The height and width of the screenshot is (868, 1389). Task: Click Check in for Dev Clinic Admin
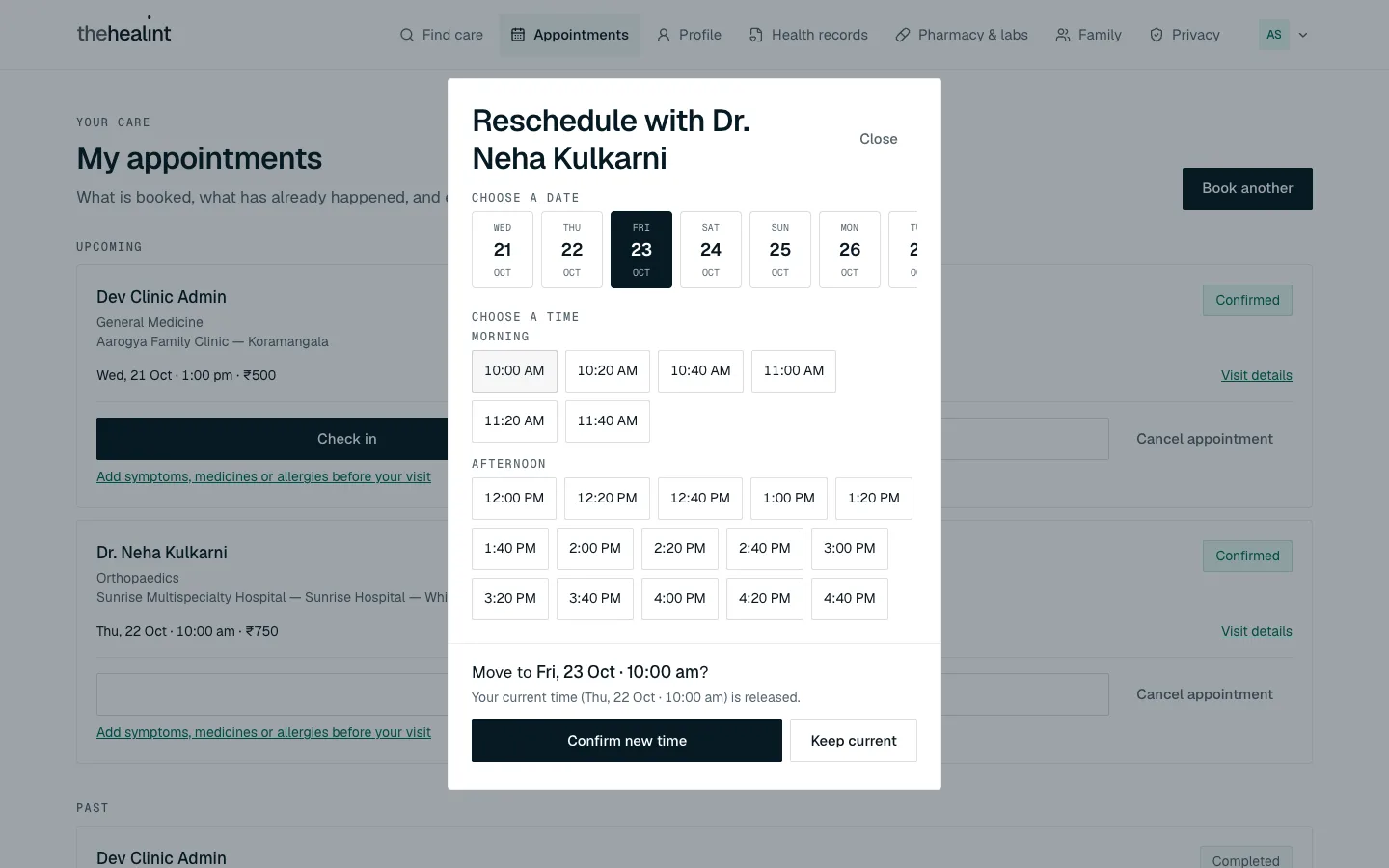coord(272,439)
